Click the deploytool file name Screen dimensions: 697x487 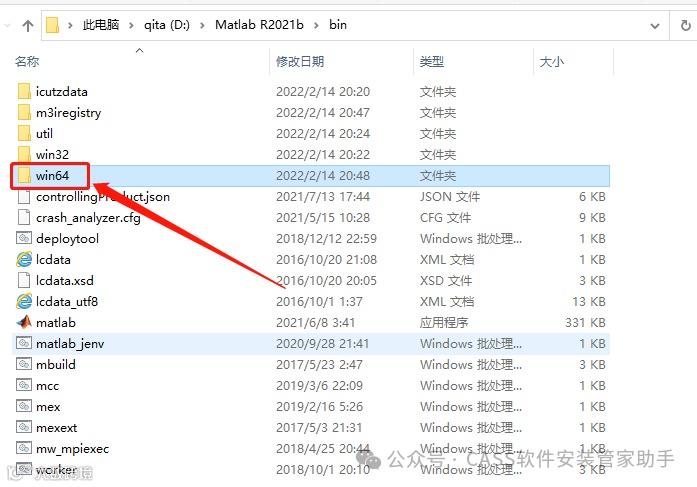pos(68,239)
